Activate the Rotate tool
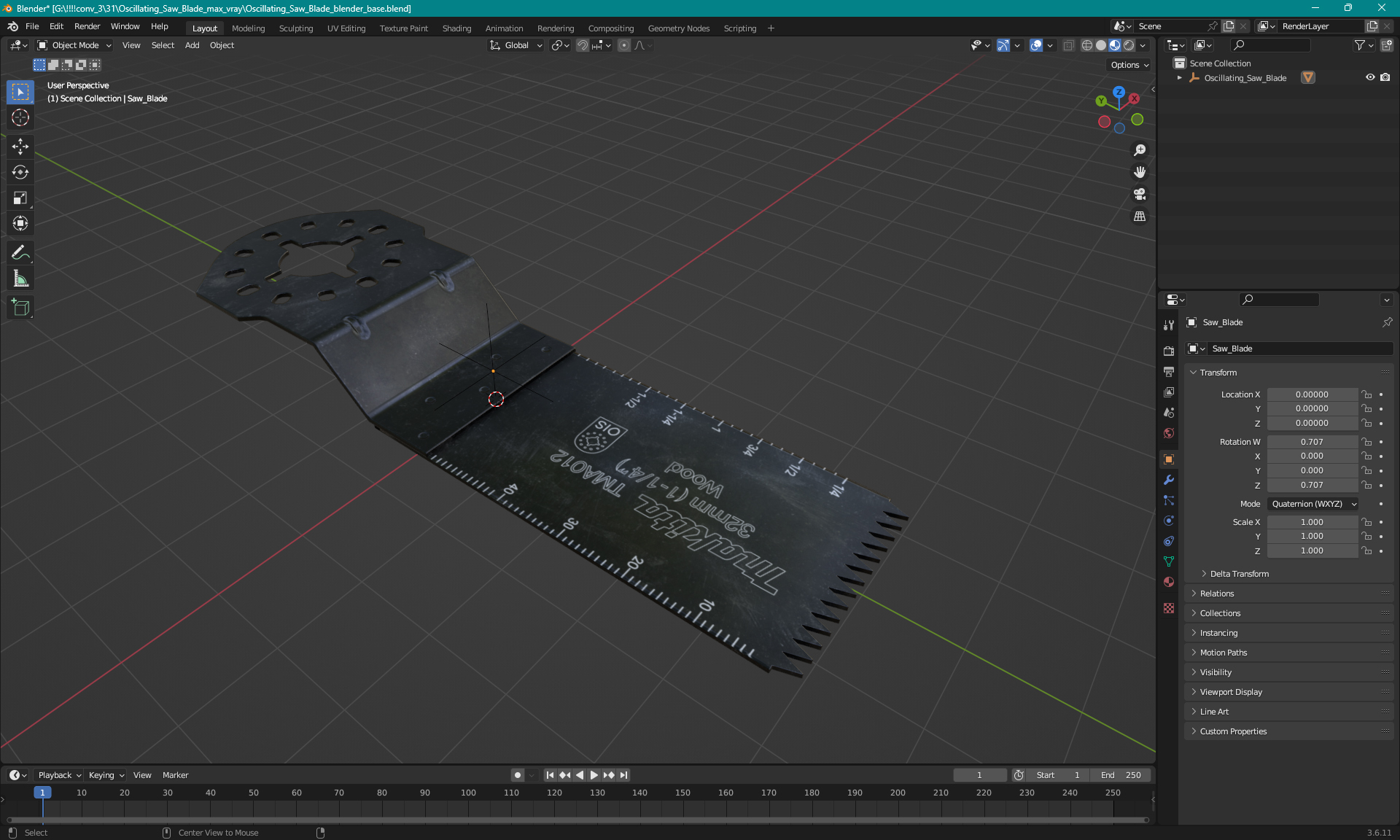Viewport: 1400px width, 840px height. pyautogui.click(x=20, y=172)
